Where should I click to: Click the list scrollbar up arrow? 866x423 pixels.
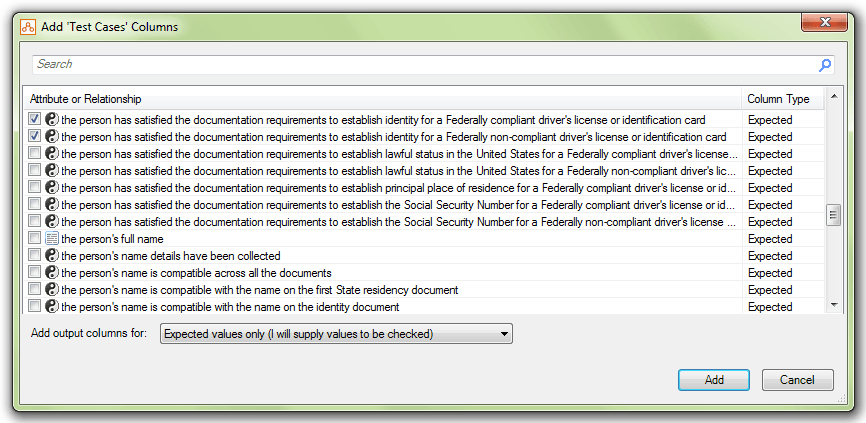pos(833,97)
